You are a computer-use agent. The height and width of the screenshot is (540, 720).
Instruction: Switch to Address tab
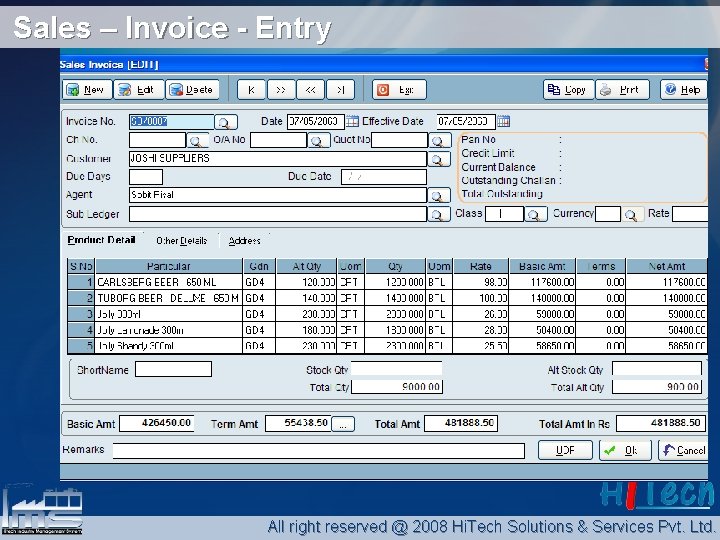pos(244,241)
